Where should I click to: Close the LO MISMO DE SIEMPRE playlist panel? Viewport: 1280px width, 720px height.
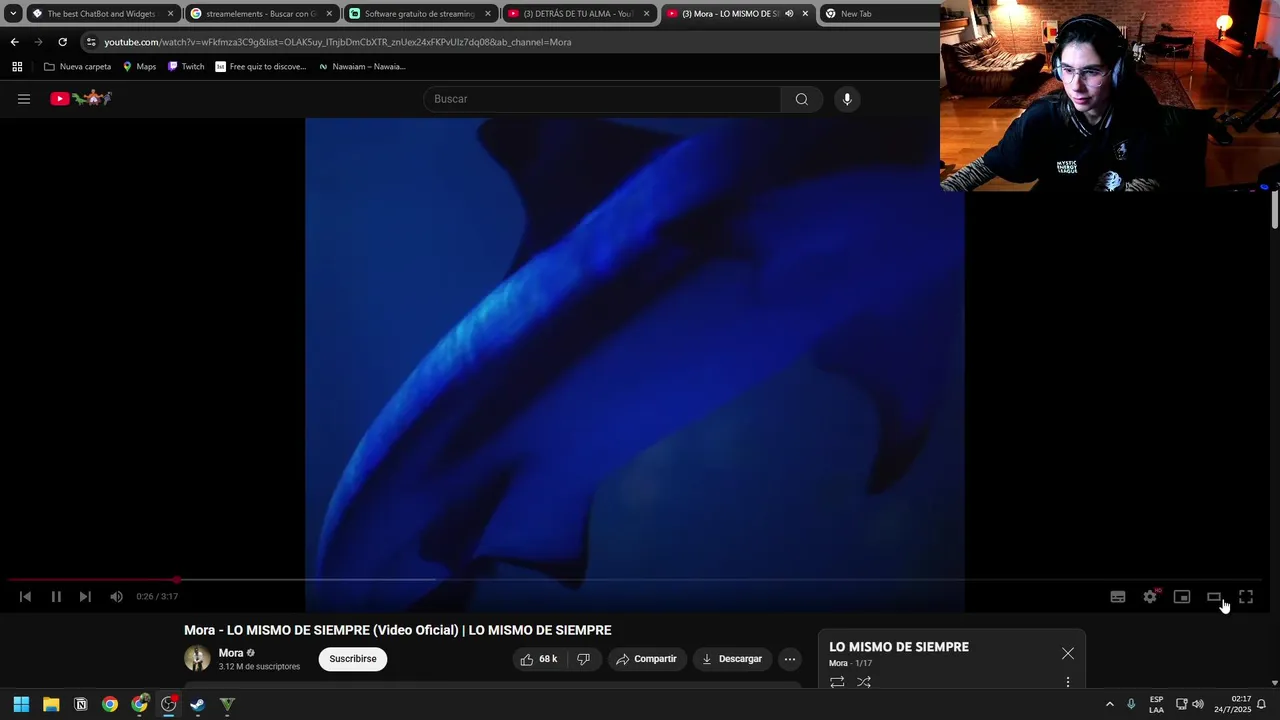[x=1068, y=653]
